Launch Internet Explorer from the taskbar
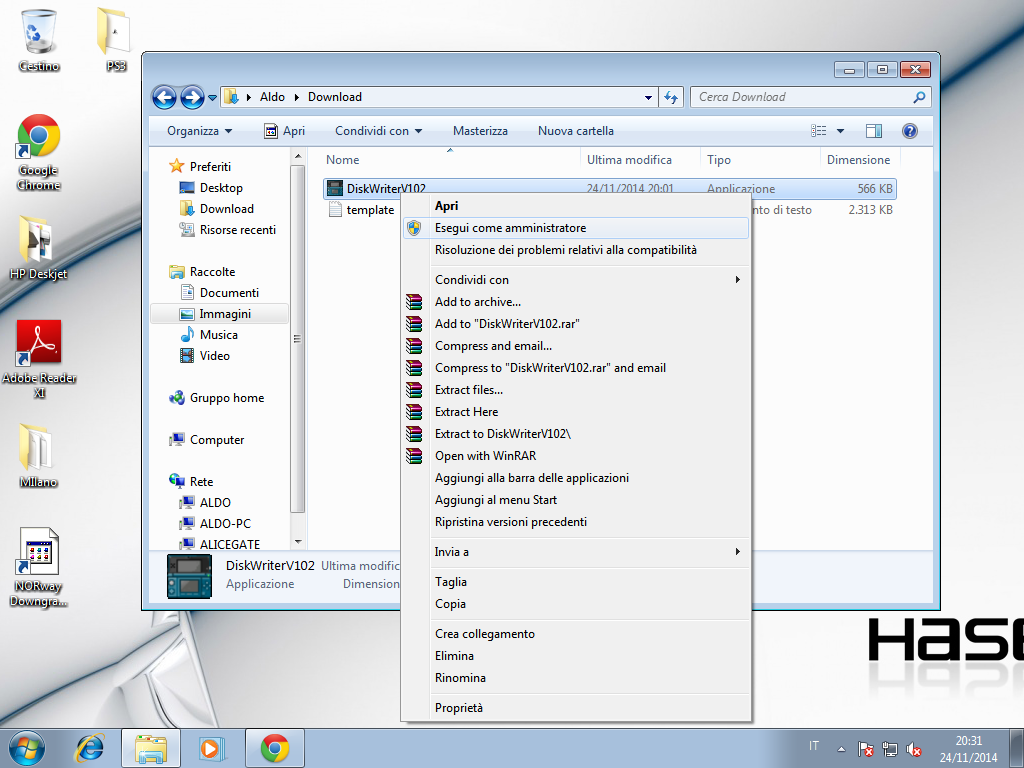1024x768 pixels. point(89,748)
